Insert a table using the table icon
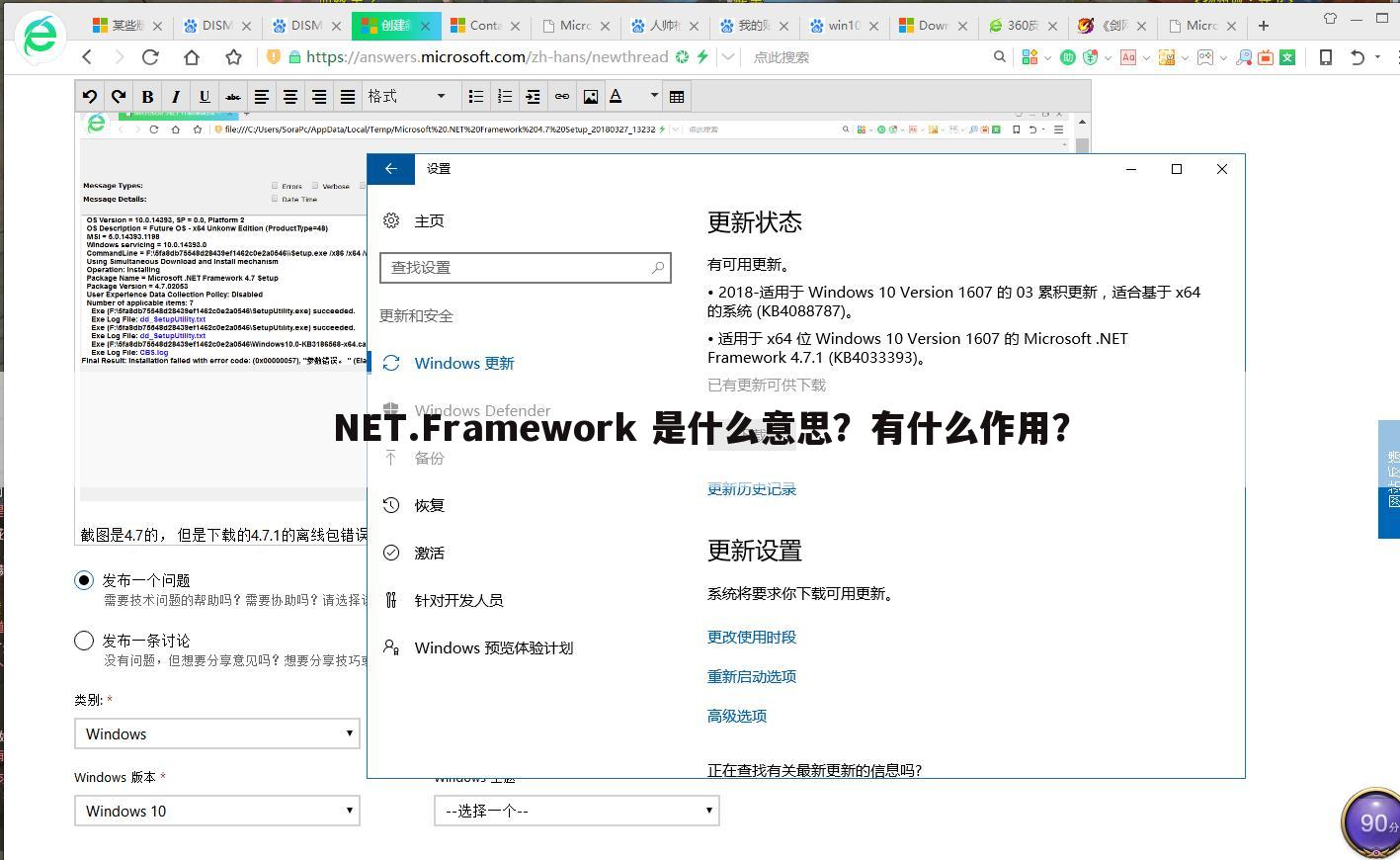The width and height of the screenshot is (1400, 860). (x=677, y=96)
